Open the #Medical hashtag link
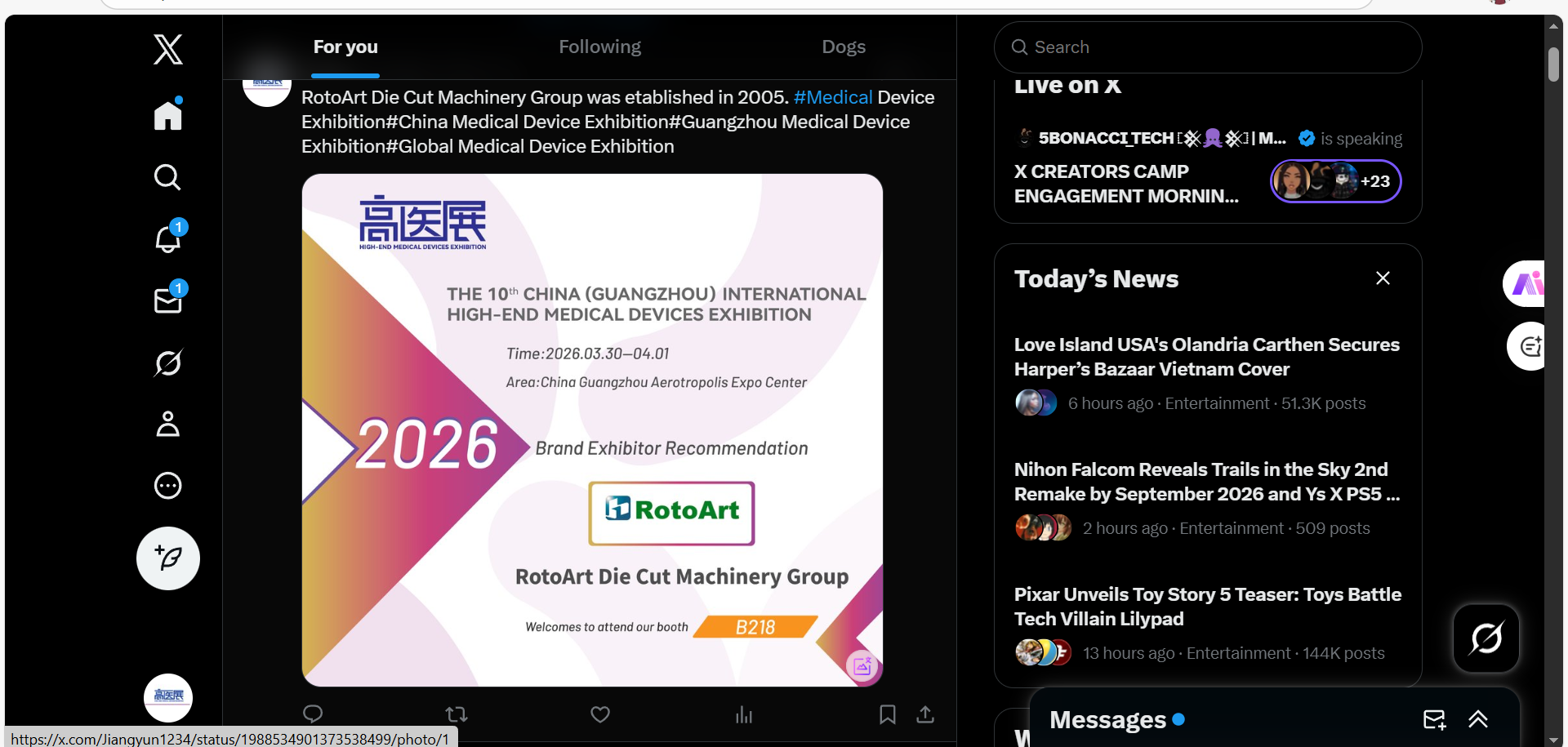The image size is (1568, 747). 832,97
